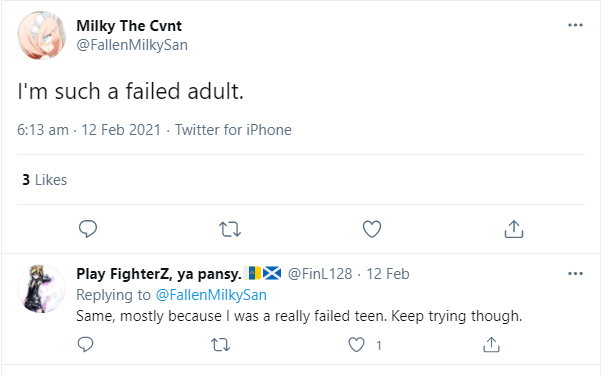The width and height of the screenshot is (606, 376).
Task: Open the reply's 12 Feb date link
Action: pos(388,274)
